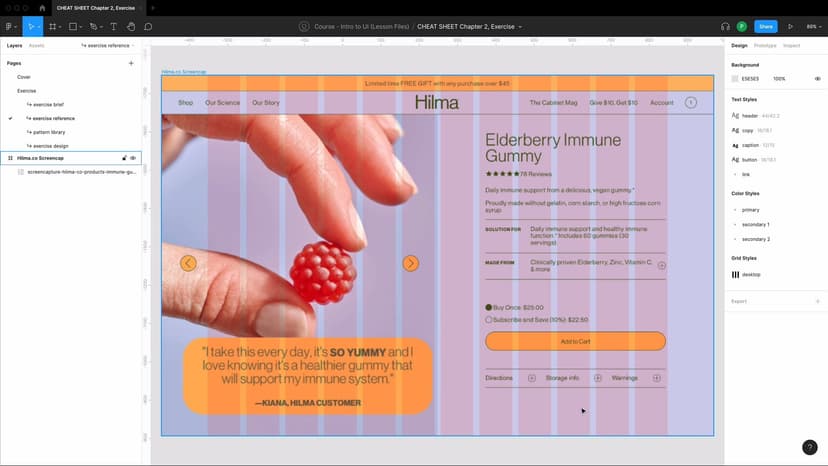The width and height of the screenshot is (828, 466).
Task: Switch to the Prototype tab
Action: point(765,45)
